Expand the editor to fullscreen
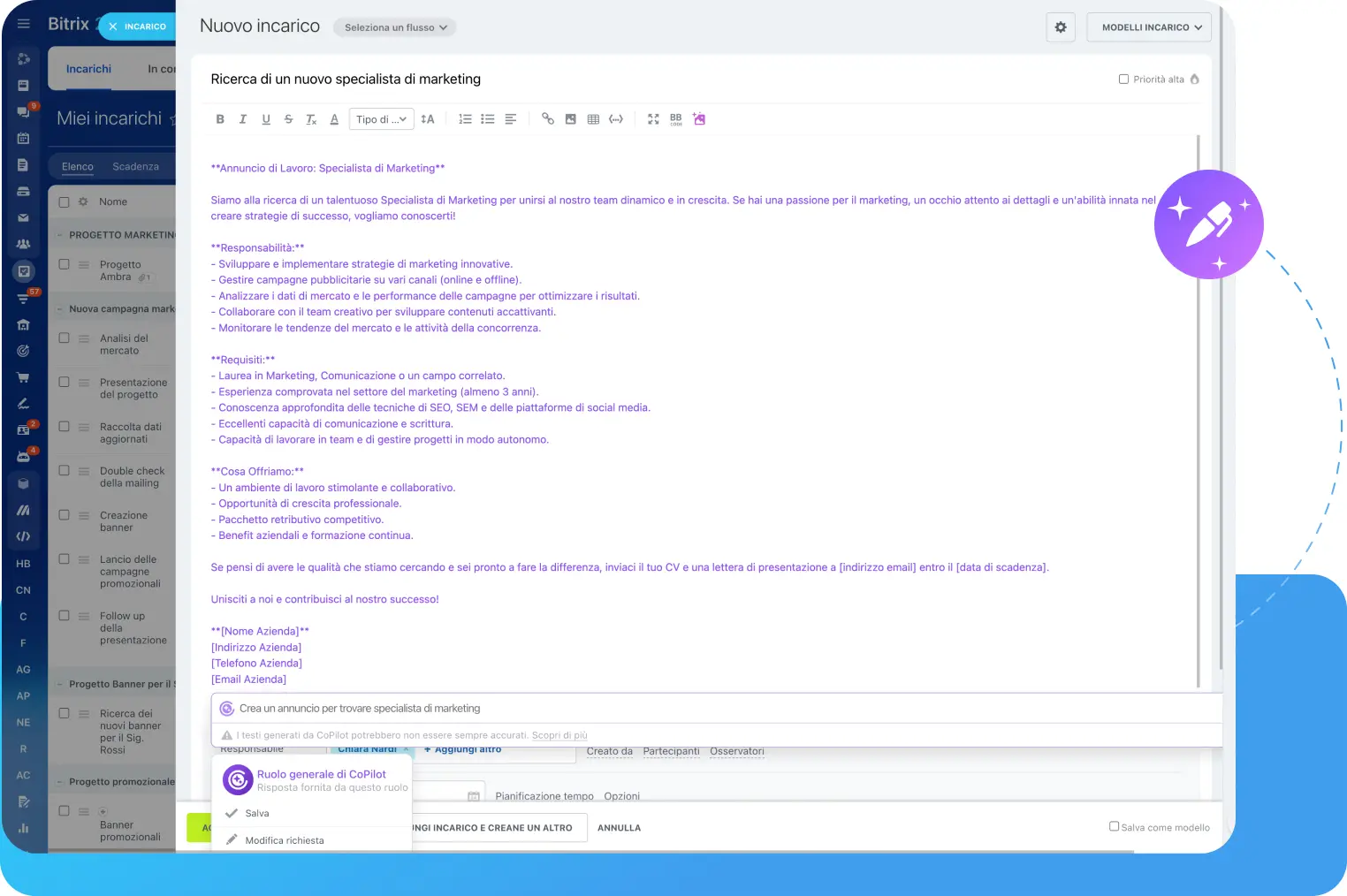Image resolution: width=1347 pixels, height=896 pixels. point(653,119)
